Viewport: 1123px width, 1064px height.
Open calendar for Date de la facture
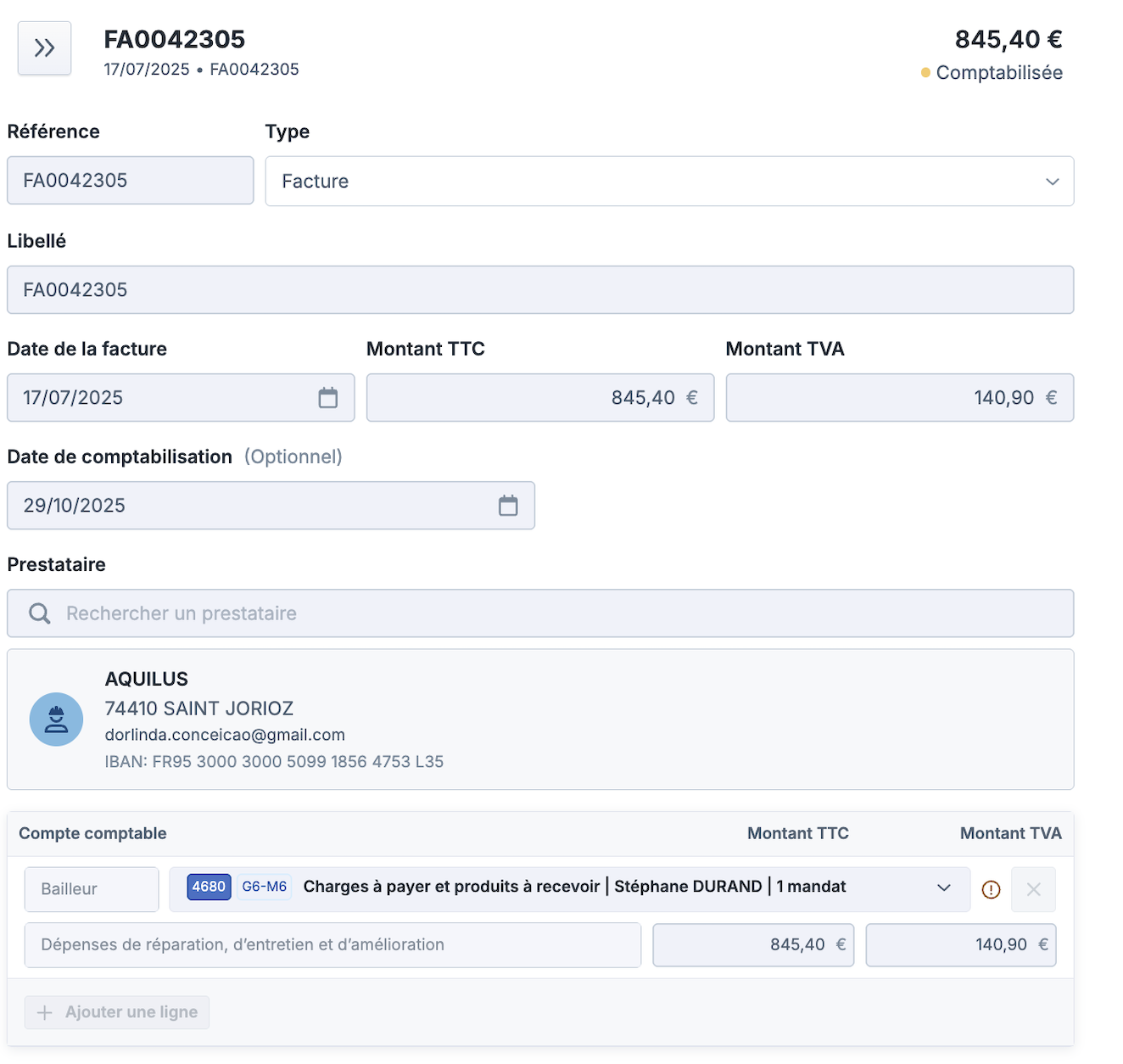pos(327,398)
